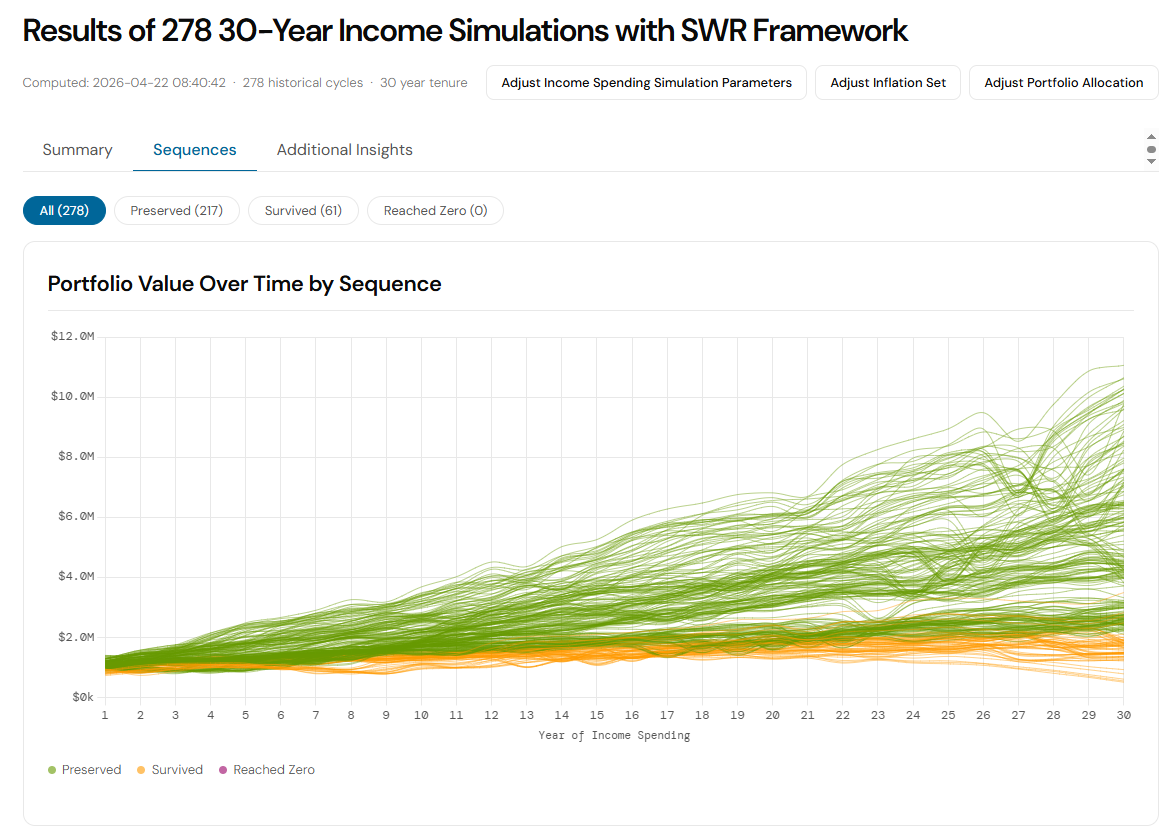Click the tab scroll down arrow
1170x835 pixels.
pyautogui.click(x=1151, y=161)
